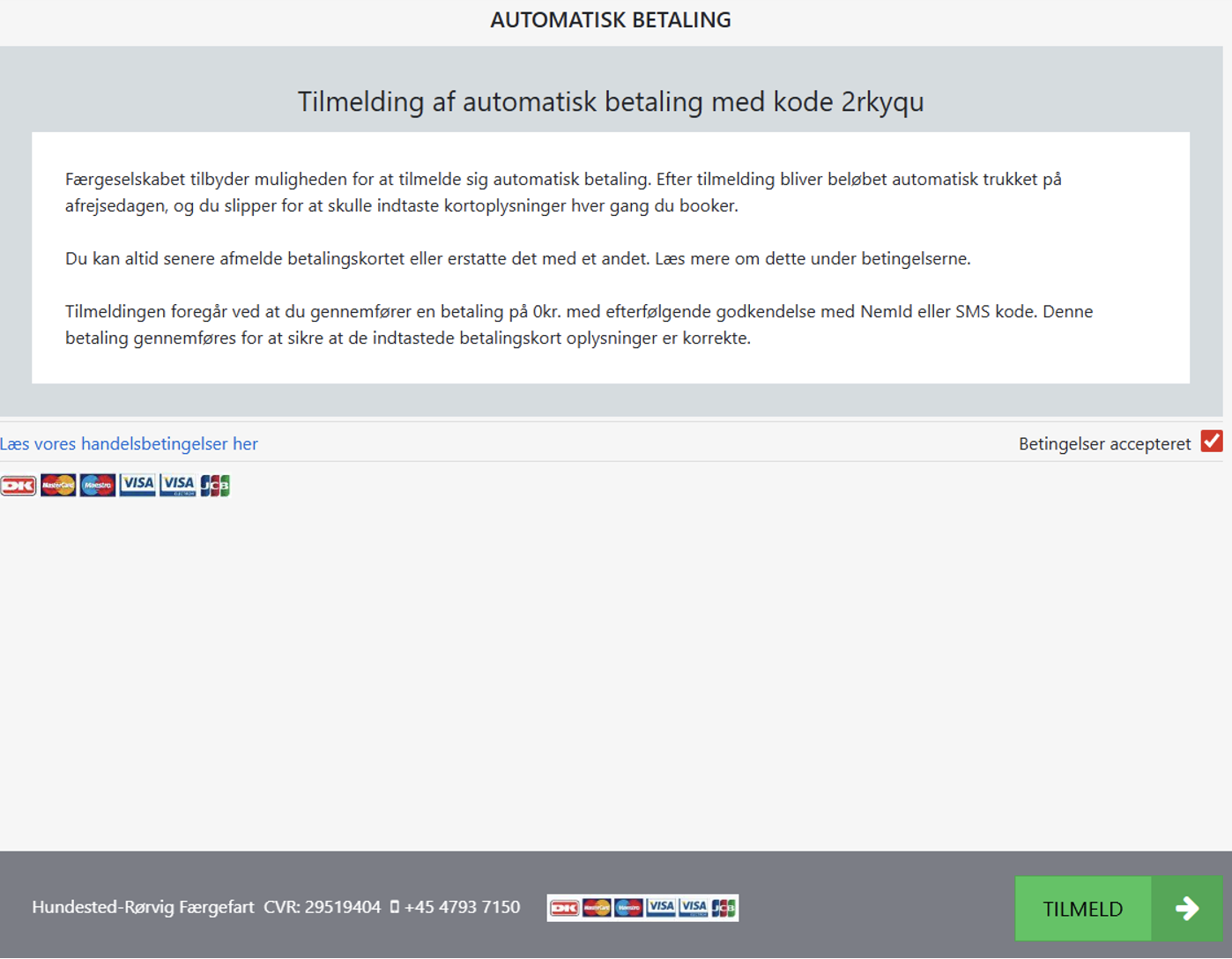Click the white arrow on the TILMELD button
Image resolution: width=1232 pixels, height=959 pixels.
(x=1187, y=909)
